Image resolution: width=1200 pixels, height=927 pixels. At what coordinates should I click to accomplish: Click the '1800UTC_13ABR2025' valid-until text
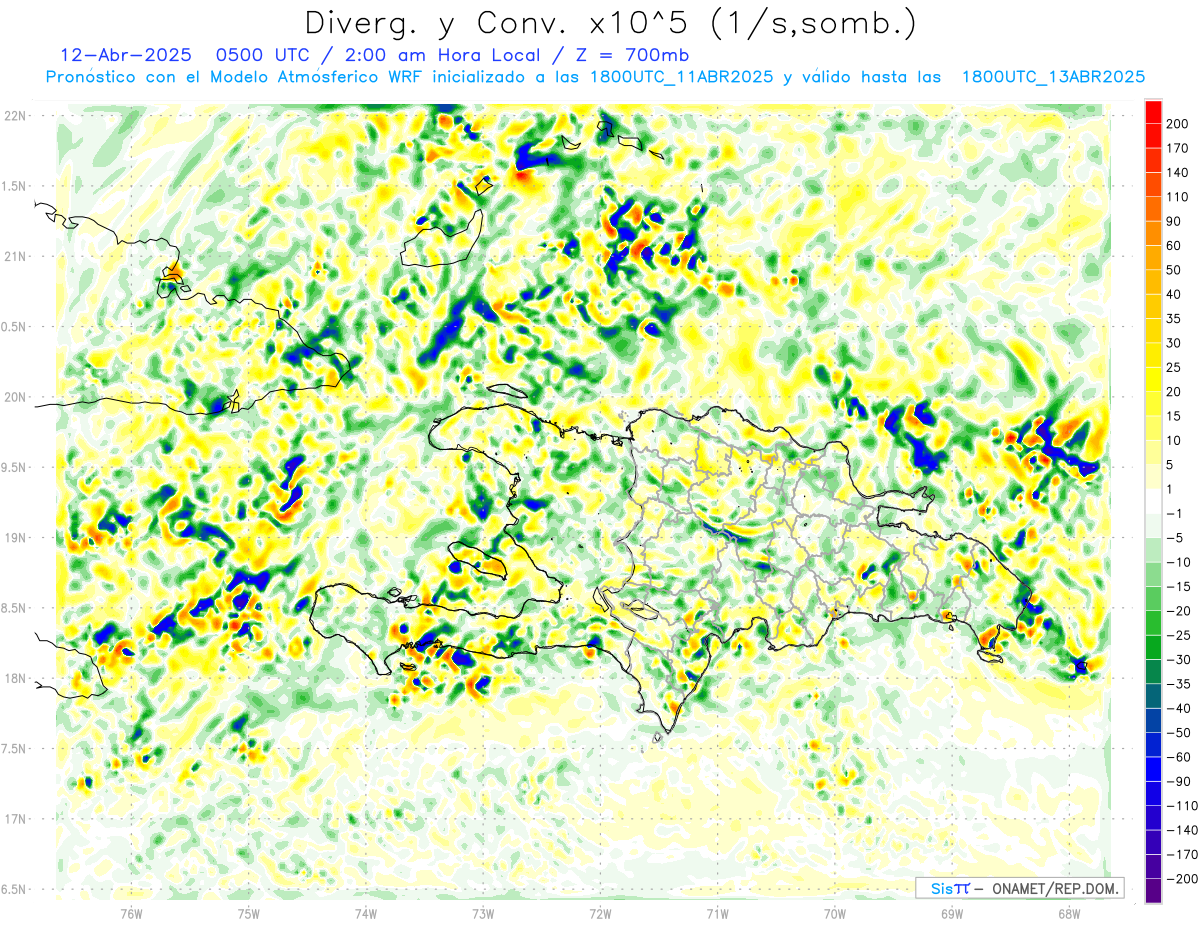(x=1053, y=77)
